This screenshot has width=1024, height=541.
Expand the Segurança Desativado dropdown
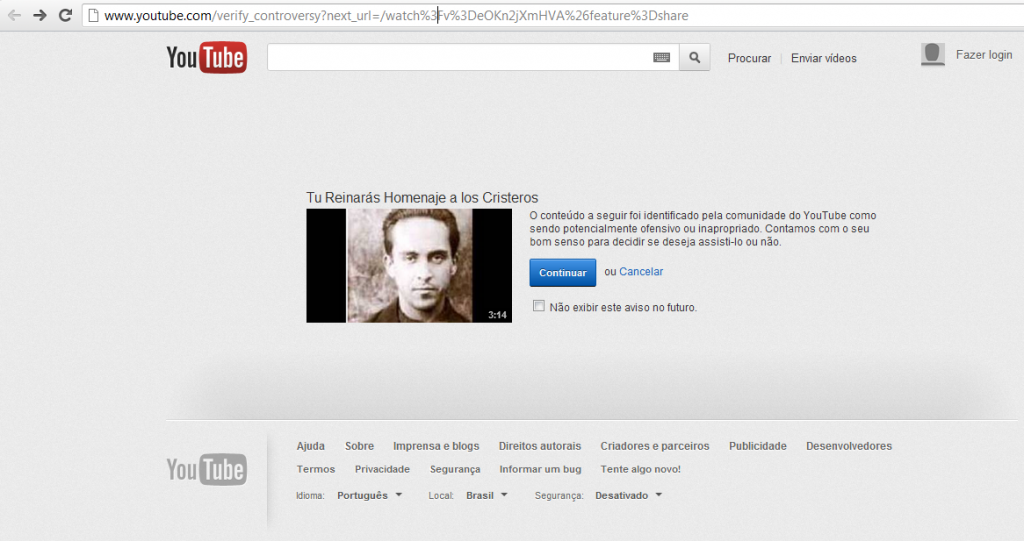click(628, 495)
